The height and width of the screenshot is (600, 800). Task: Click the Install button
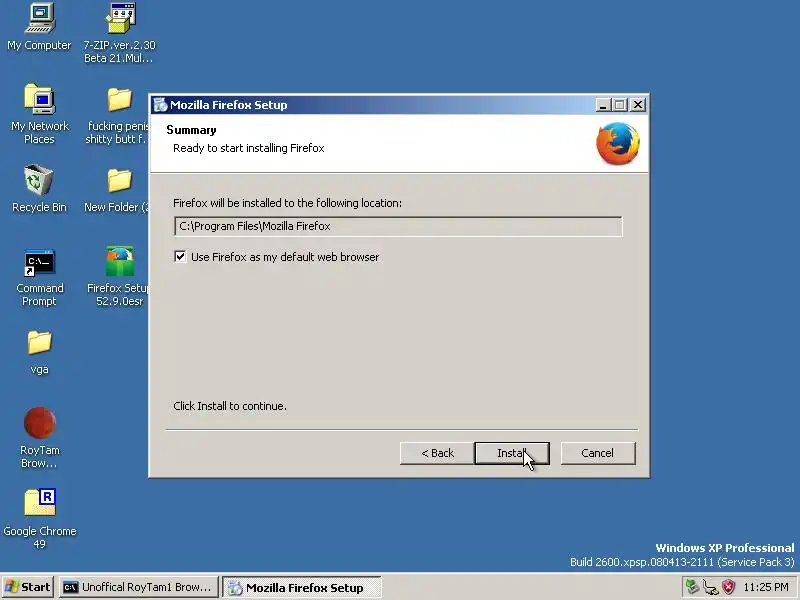pyautogui.click(x=512, y=453)
